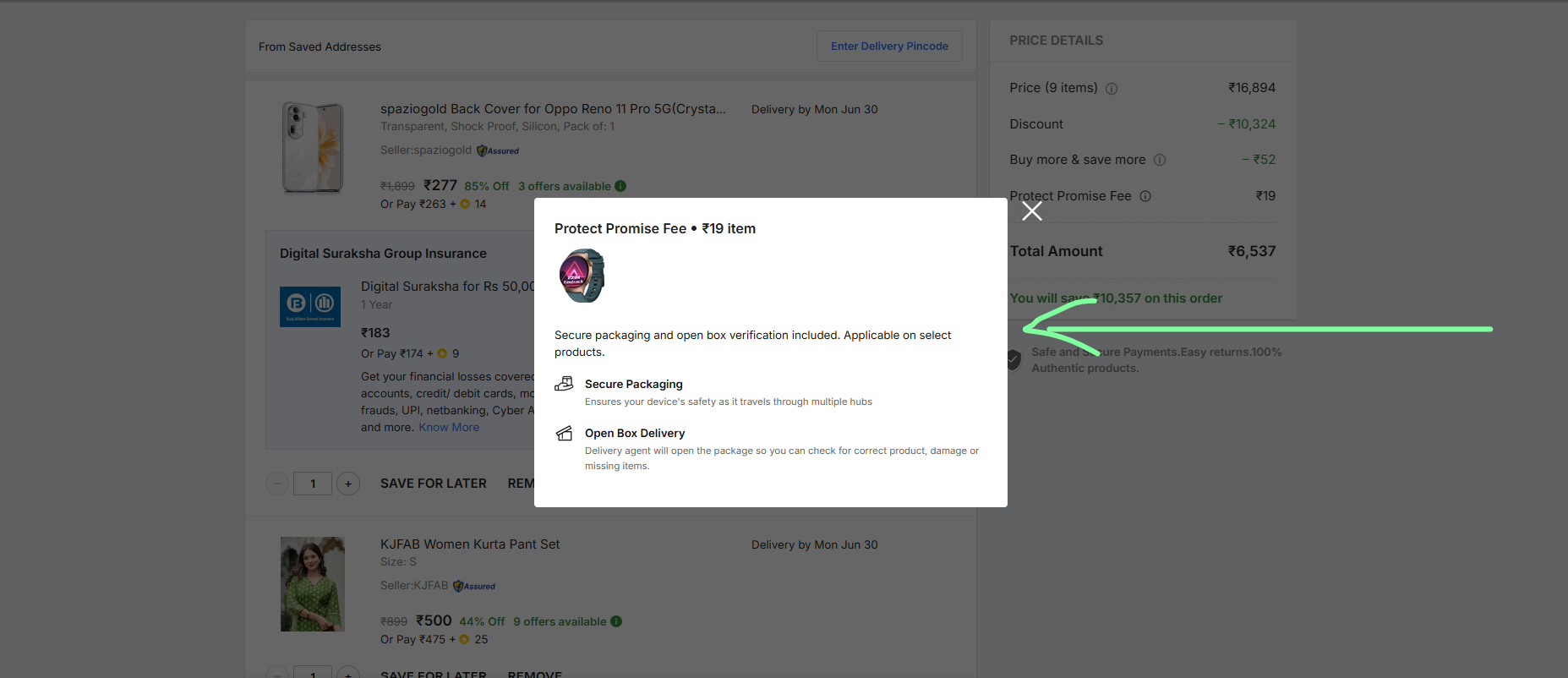Click the 'Size: S' text

398,562
